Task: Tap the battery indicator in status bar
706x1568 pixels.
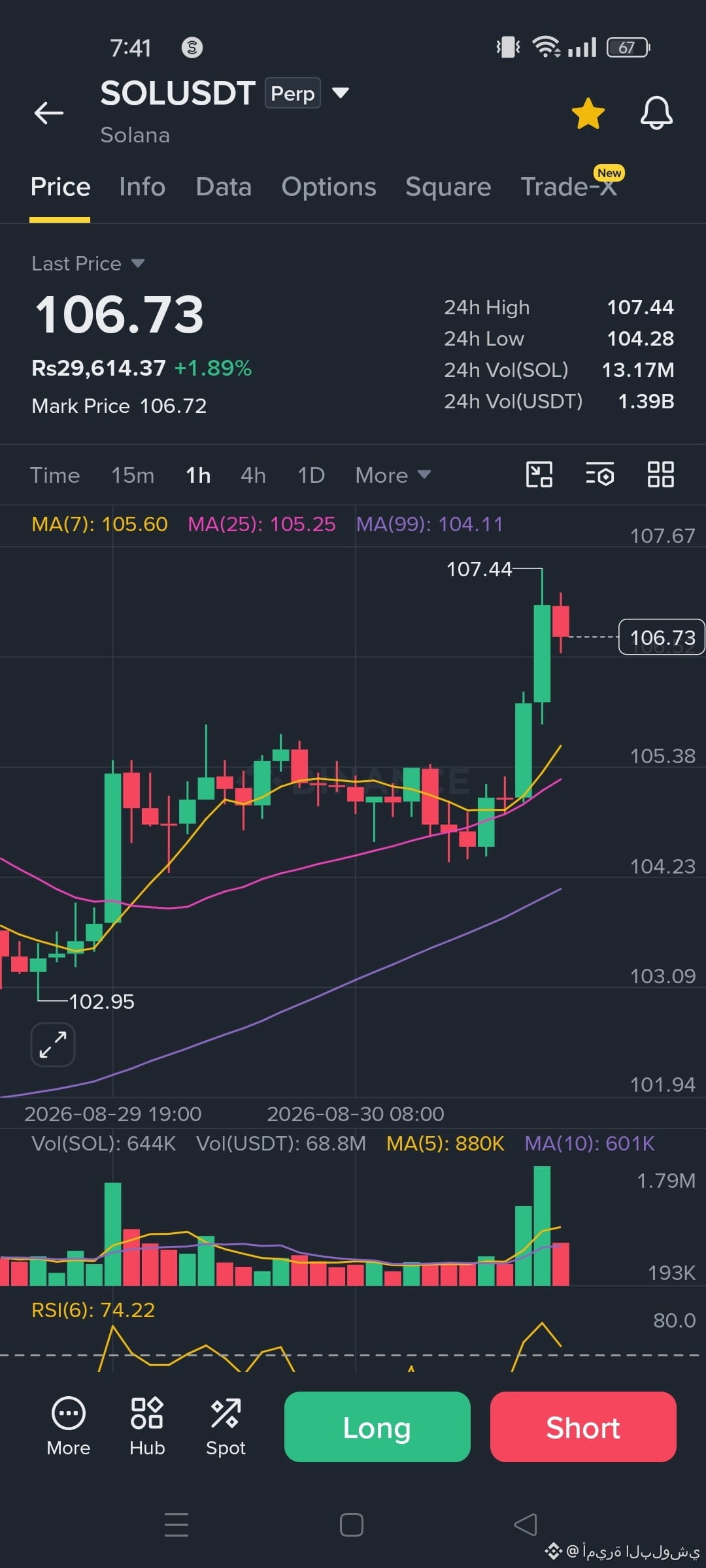Action: (628, 47)
